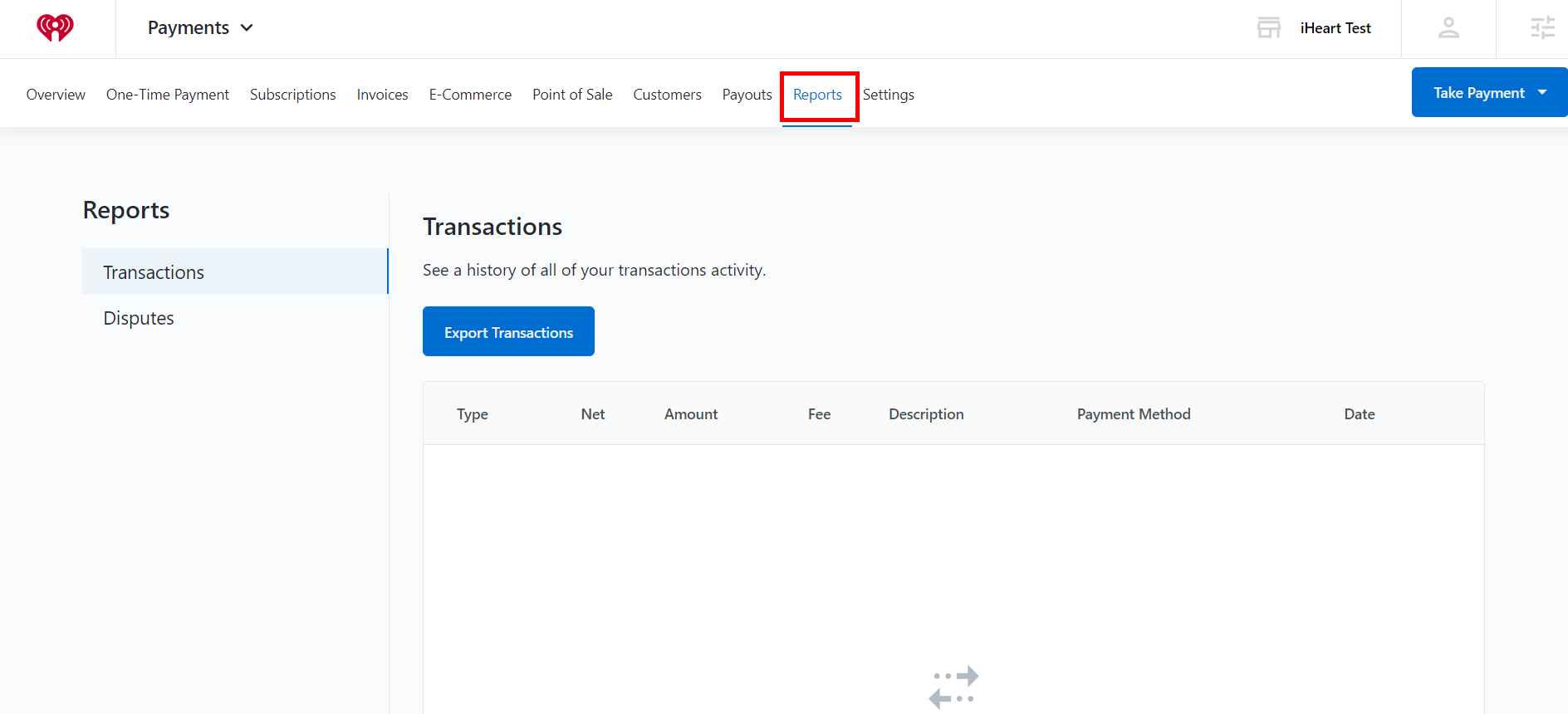The image size is (1568, 714).
Task: Click the Export Transactions button
Action: pos(508,331)
